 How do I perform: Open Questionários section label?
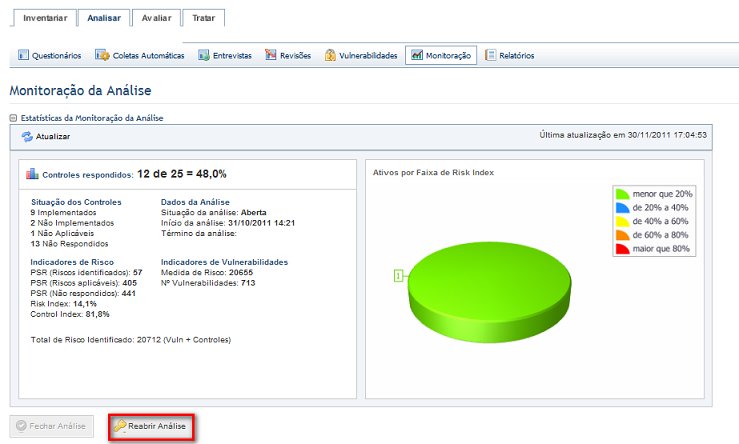click(57, 56)
